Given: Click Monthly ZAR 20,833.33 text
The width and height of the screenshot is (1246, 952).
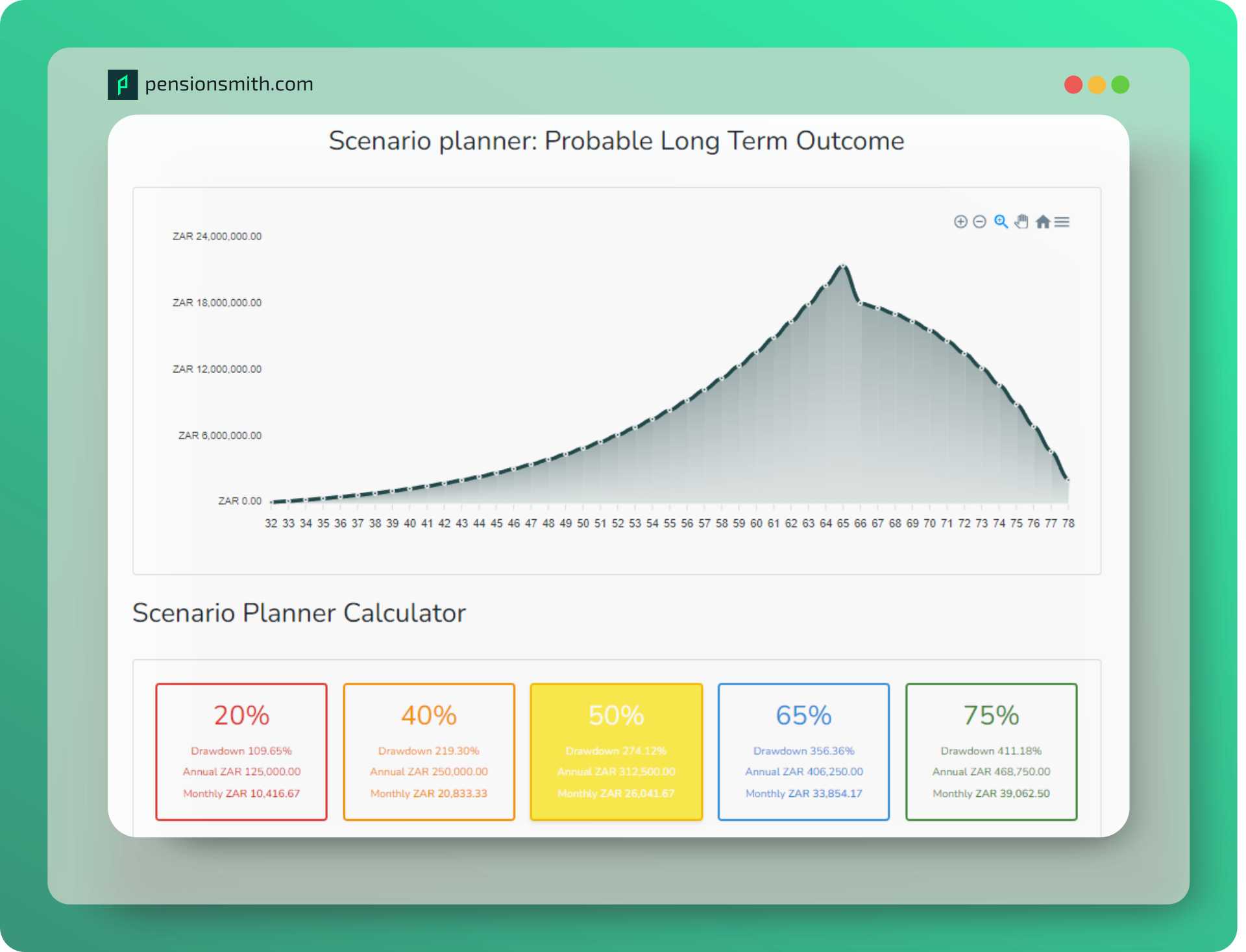Looking at the screenshot, I should 429,794.
